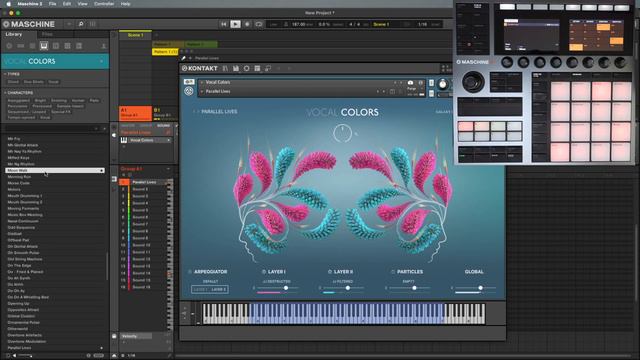Toggle the Loop button in transport
This screenshot has width=640, height=360.
258,24
